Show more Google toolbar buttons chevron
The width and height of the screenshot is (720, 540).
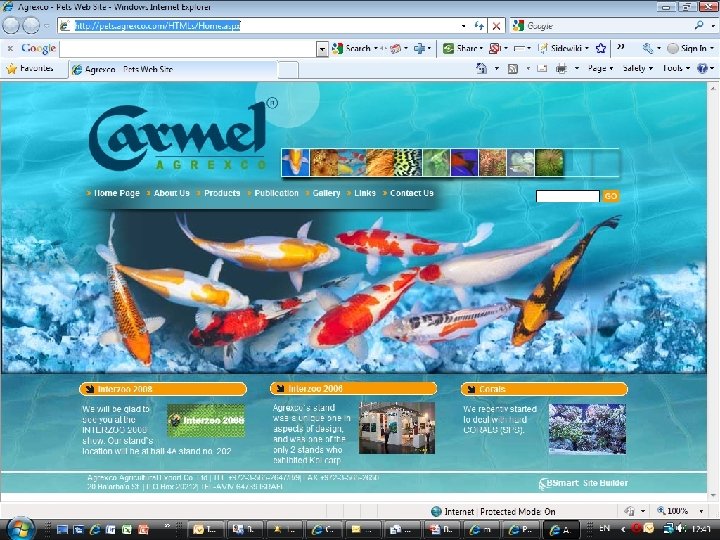(x=621, y=47)
